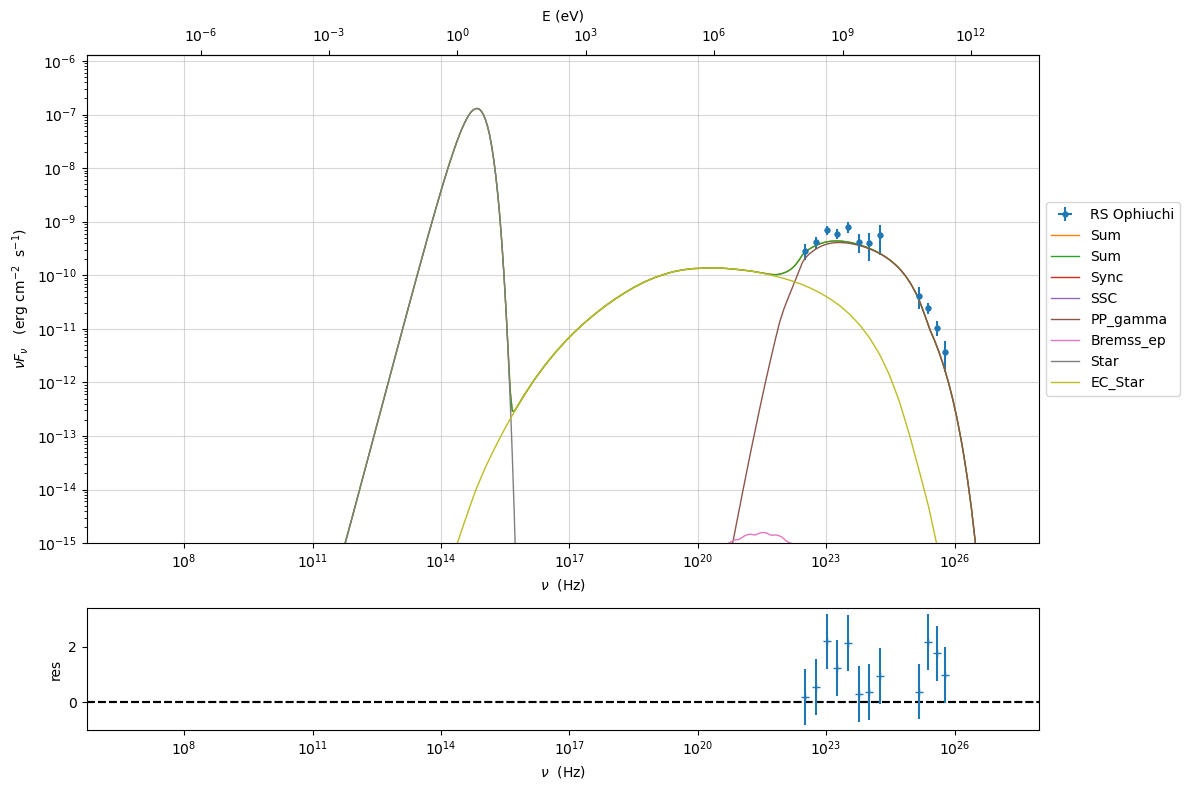Click the res y-axis label
The height and width of the screenshot is (790, 1190).
click(56, 670)
